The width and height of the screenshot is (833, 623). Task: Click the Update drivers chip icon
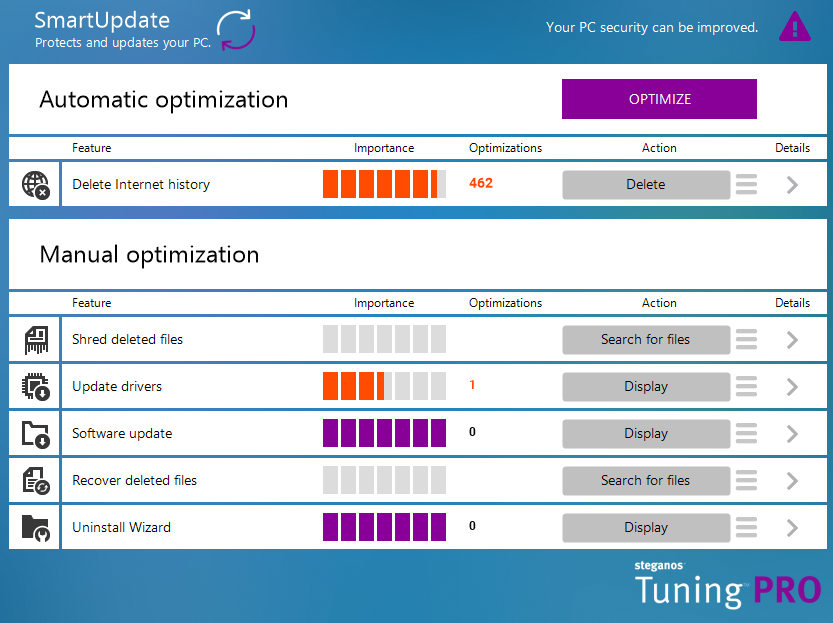[35, 387]
